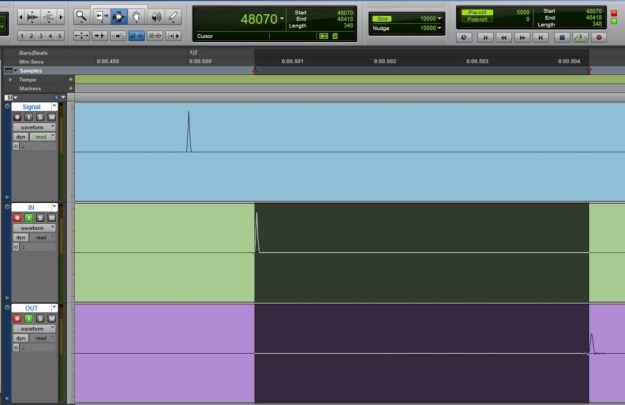Screen dimensions: 625x405
Task: Expand the Tempo ruler
Action: pos(10,80)
